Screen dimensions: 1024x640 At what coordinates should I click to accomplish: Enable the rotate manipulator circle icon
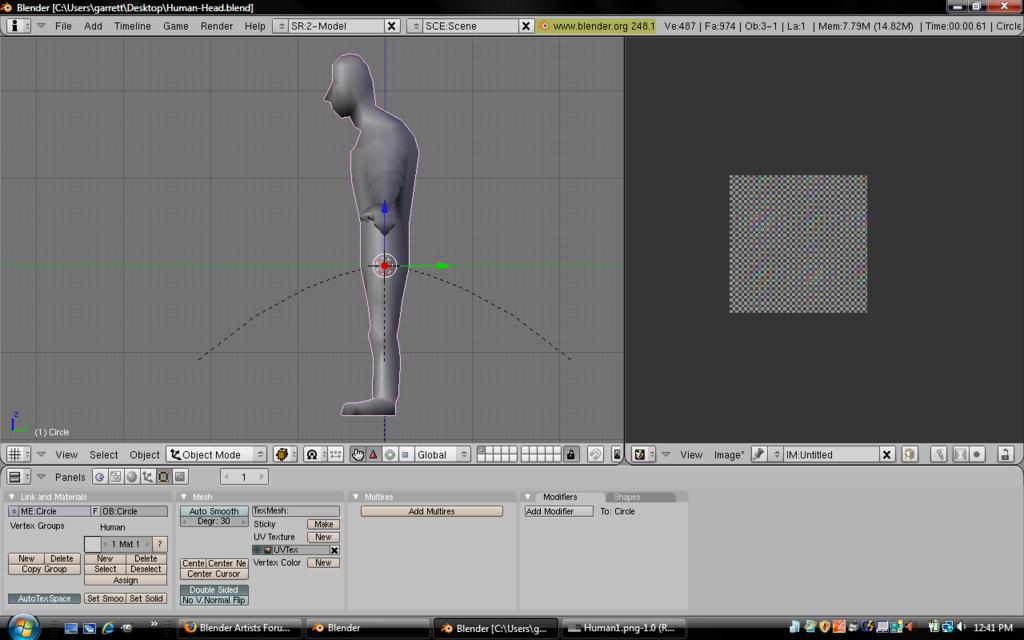(390, 455)
